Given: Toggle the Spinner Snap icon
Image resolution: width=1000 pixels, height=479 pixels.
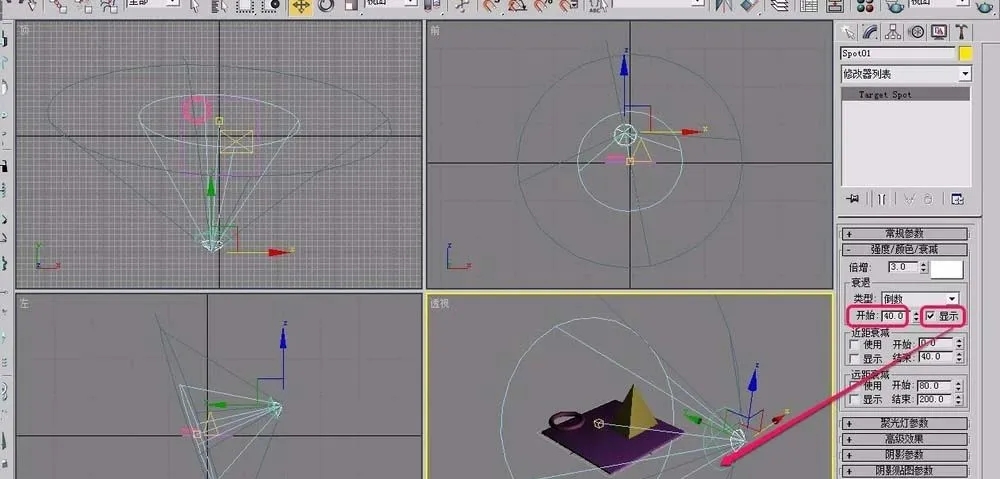Looking at the screenshot, I should click(x=569, y=6).
